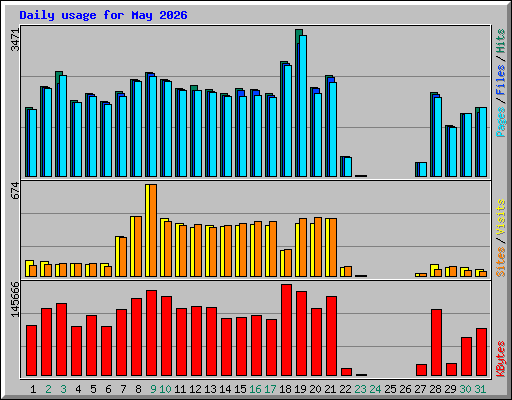This screenshot has width=512, height=400.
Task: Click day 27 on the x-axis
Action: point(420,389)
